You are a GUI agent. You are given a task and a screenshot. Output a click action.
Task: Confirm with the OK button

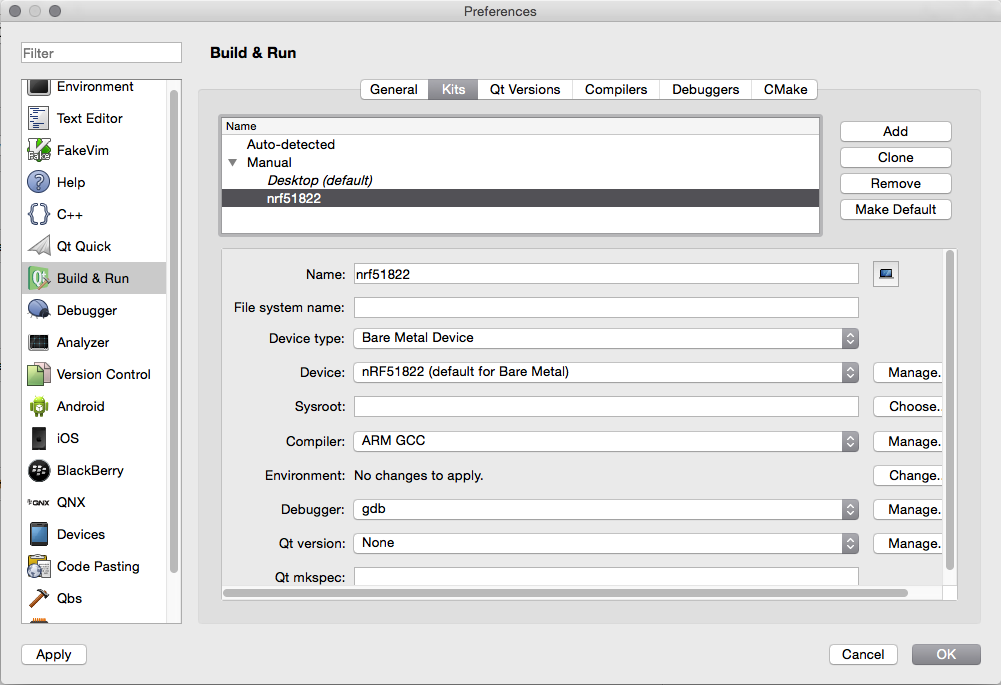(946, 654)
